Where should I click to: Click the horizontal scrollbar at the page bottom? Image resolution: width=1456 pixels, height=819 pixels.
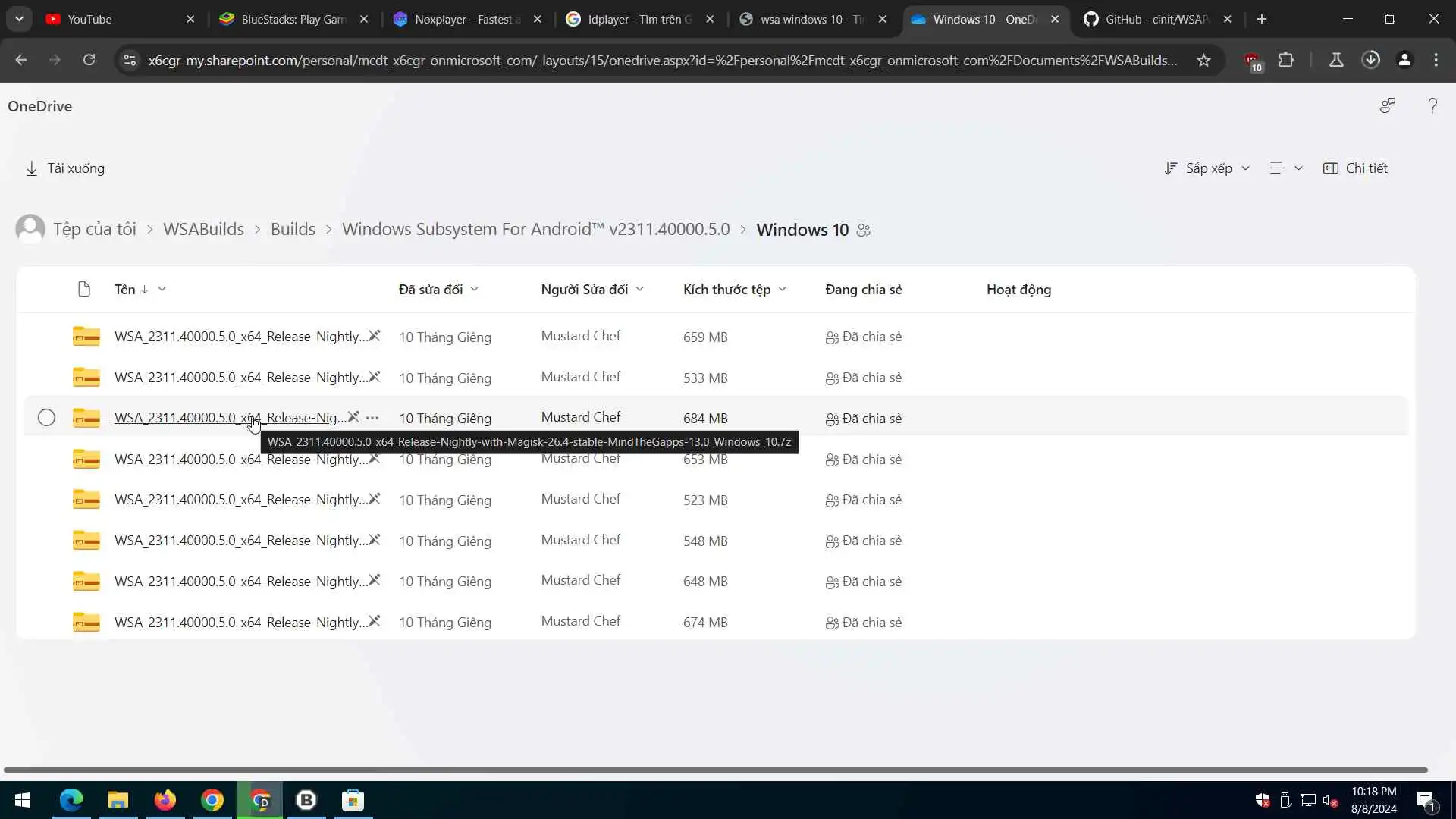[x=715, y=770]
